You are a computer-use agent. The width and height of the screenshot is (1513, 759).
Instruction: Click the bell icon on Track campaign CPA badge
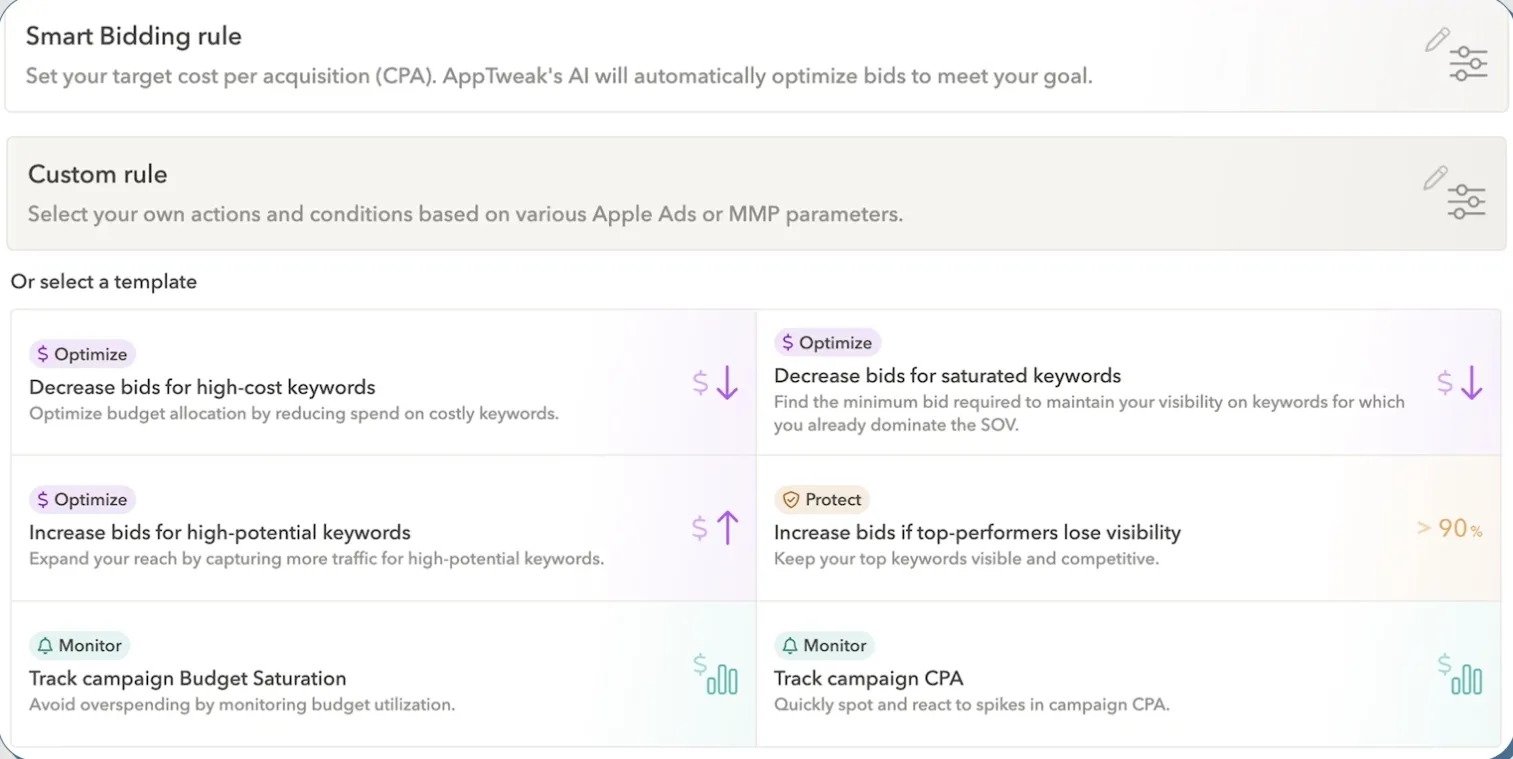pyautogui.click(x=789, y=645)
